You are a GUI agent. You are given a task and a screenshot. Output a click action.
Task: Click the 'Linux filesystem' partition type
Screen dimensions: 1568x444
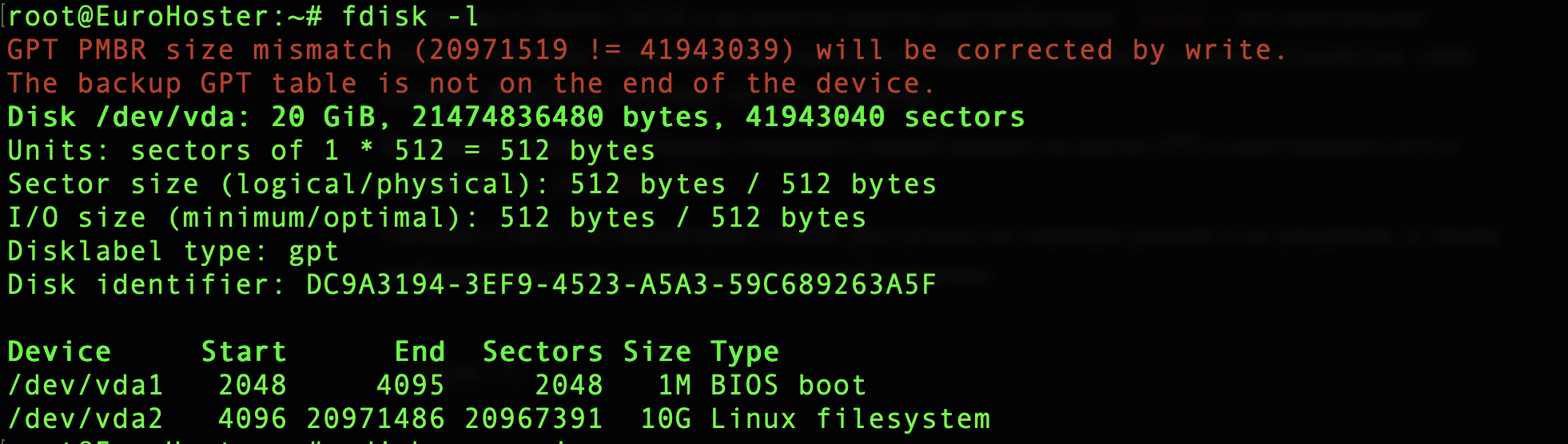850,419
